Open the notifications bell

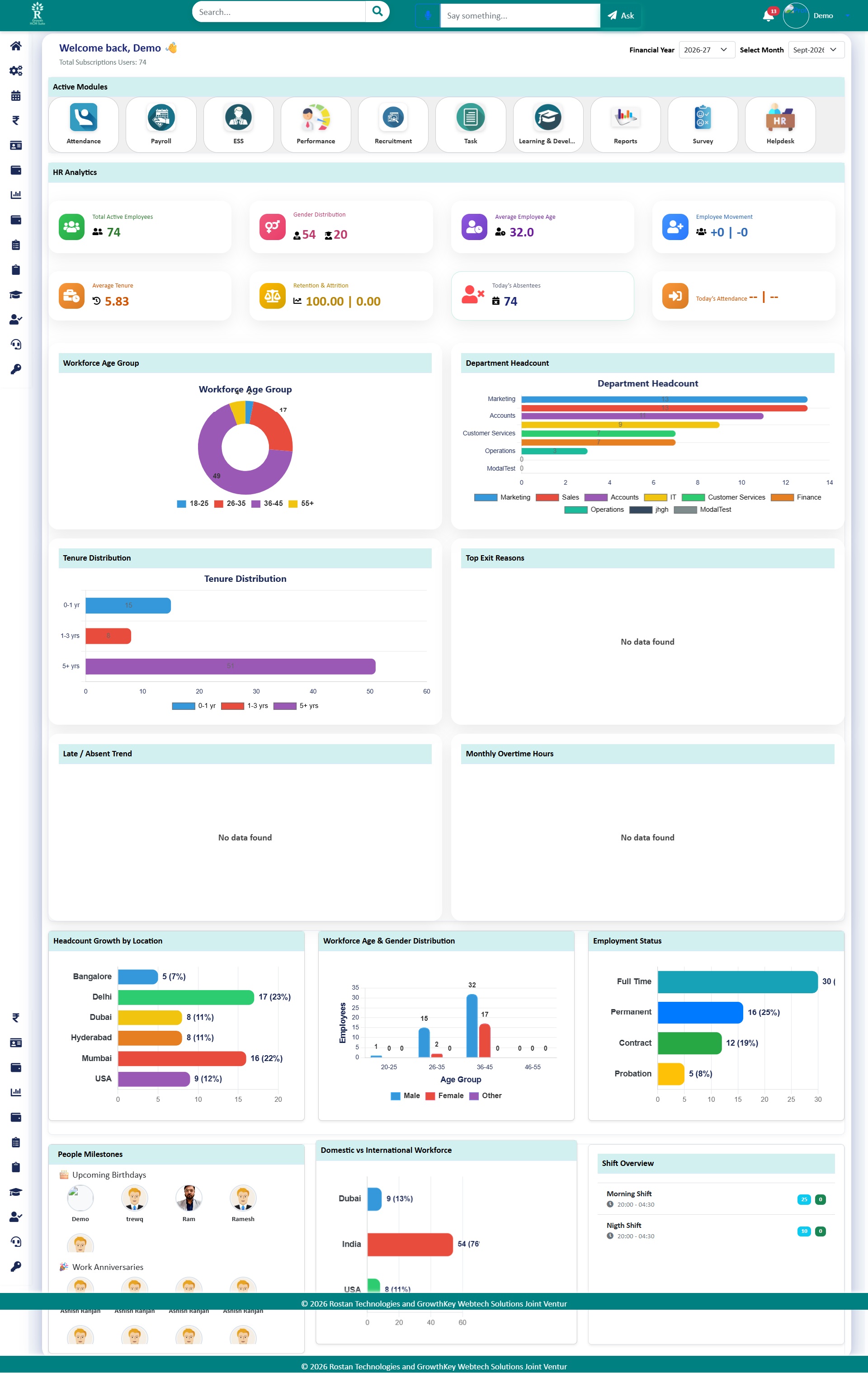click(x=768, y=15)
